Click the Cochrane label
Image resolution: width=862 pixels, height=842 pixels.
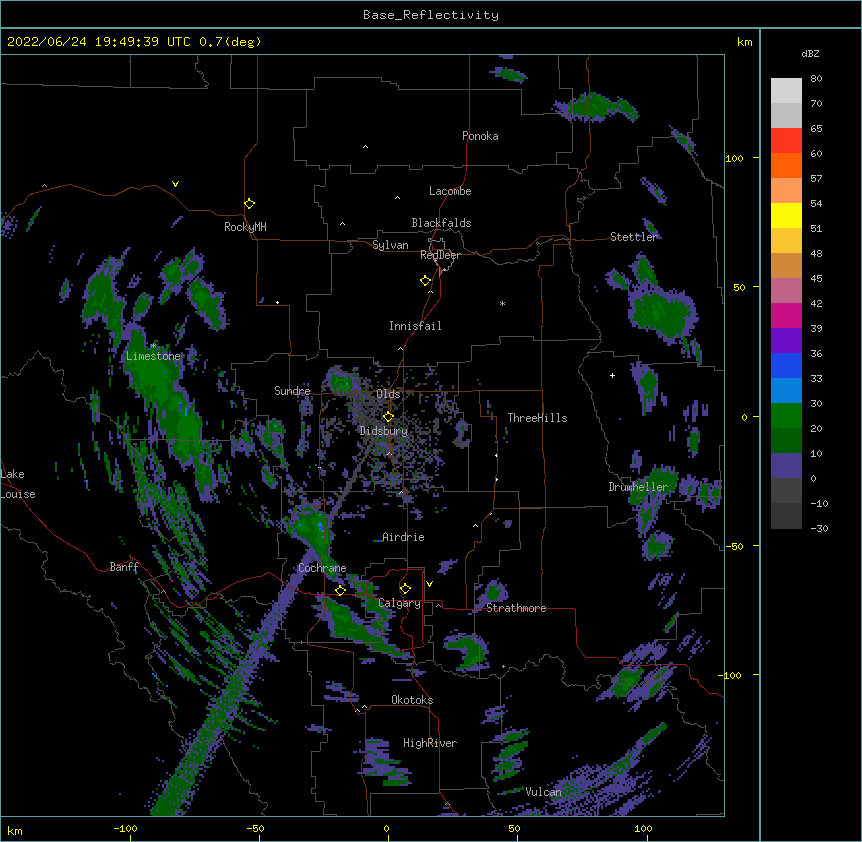322,568
